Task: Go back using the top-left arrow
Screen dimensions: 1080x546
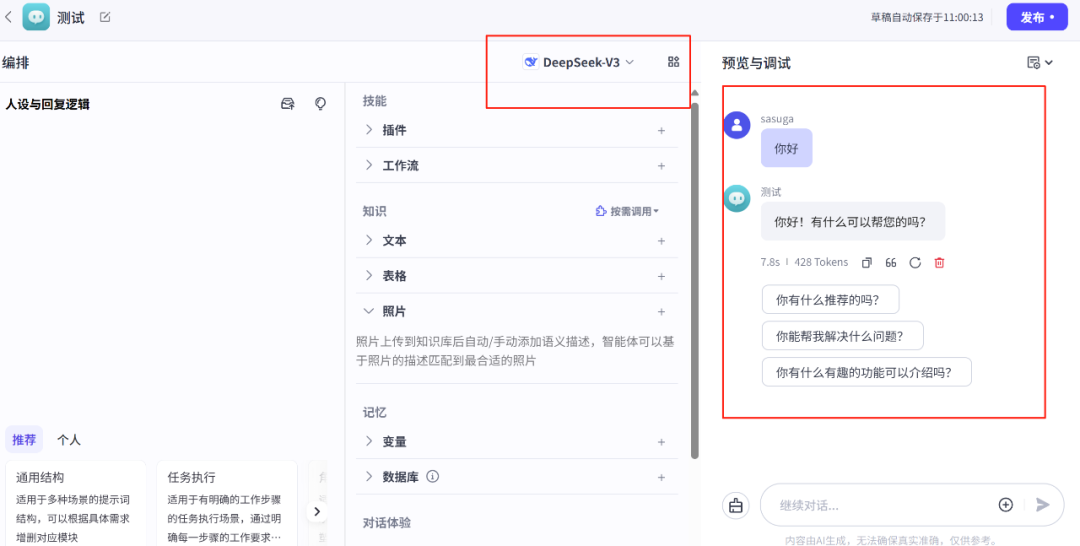Action: [x=8, y=17]
